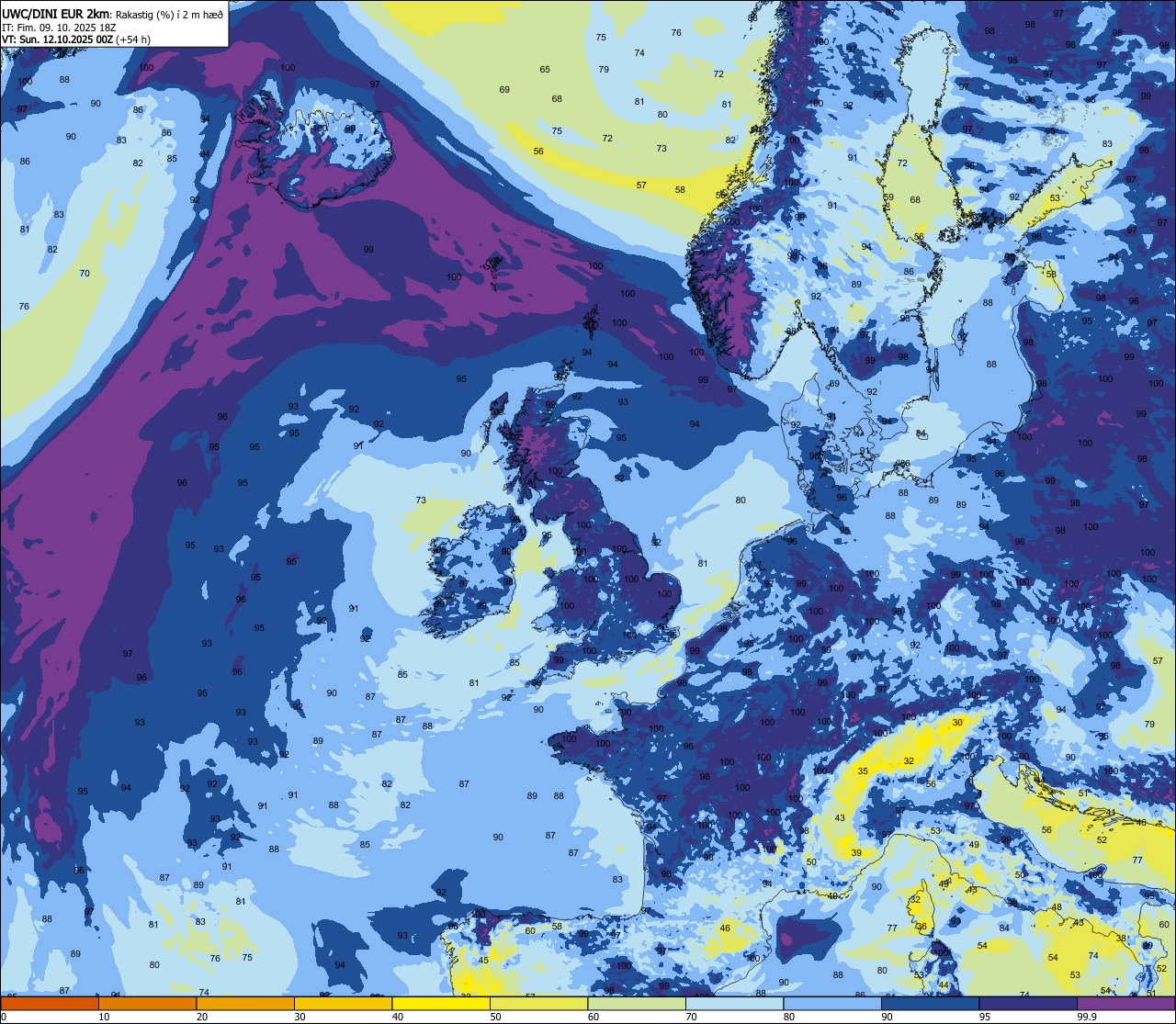
Task: Click the legend tick label 80
Action: pos(790,1017)
